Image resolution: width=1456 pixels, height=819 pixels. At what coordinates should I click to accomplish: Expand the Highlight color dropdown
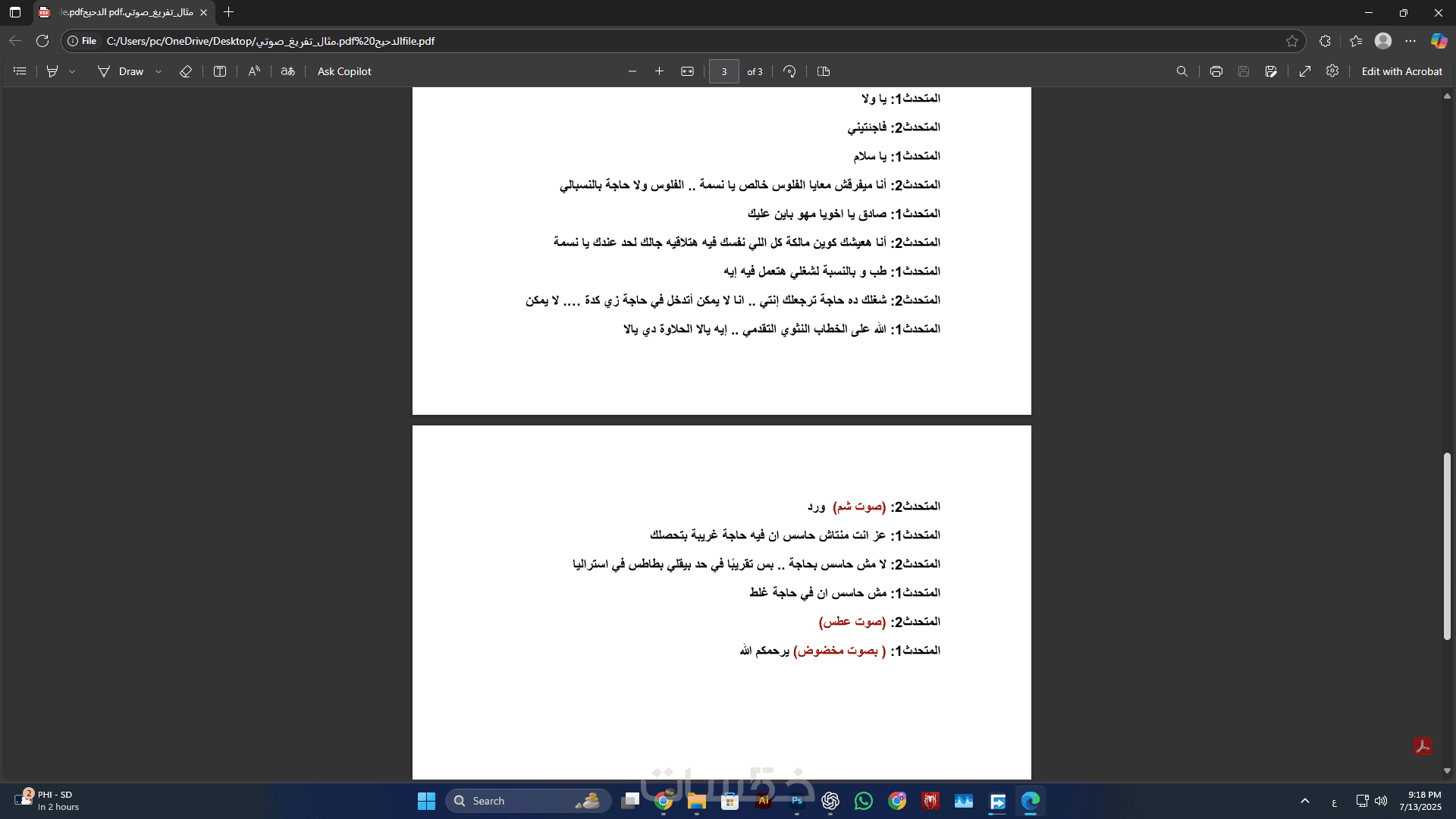point(72,71)
